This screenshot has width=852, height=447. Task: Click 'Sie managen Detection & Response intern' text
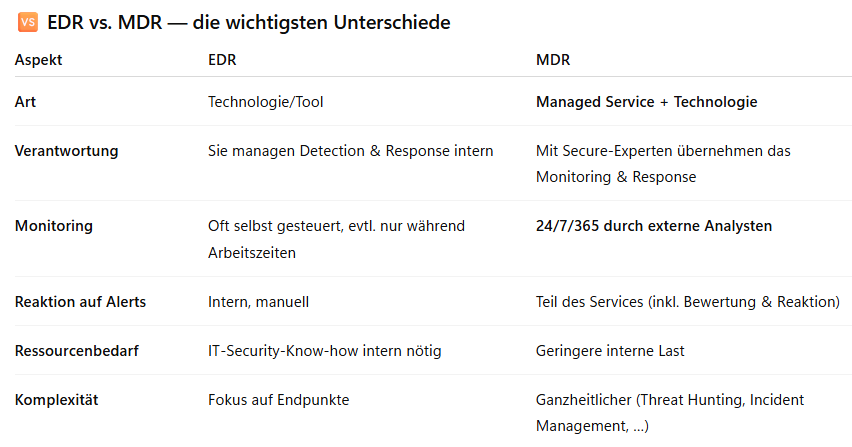point(350,151)
